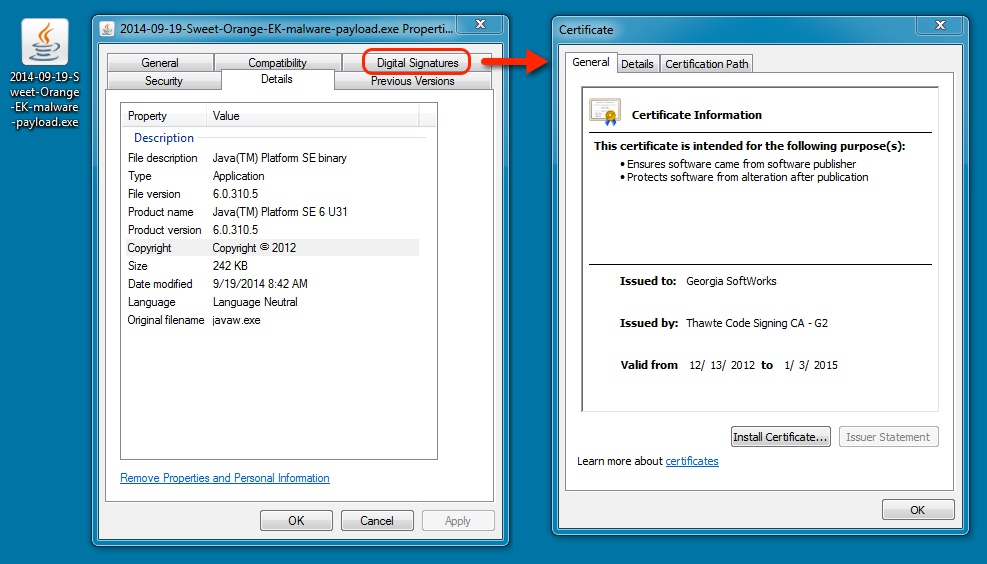Cancel the Properties dialog
The width and height of the screenshot is (987, 564).
[376, 521]
